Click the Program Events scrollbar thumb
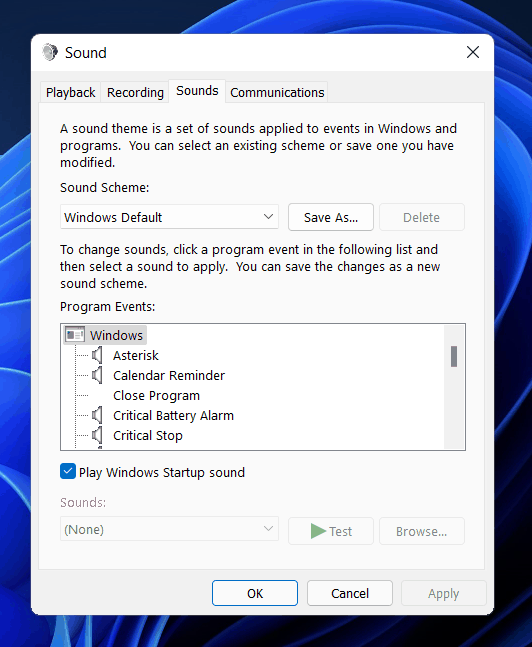This screenshot has height=647, width=532. click(x=454, y=357)
